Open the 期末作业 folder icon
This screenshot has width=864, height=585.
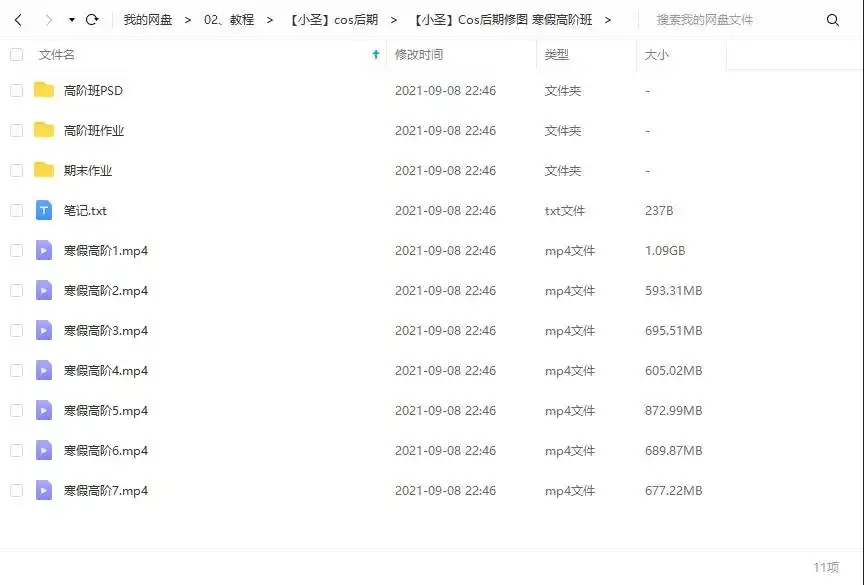42,170
